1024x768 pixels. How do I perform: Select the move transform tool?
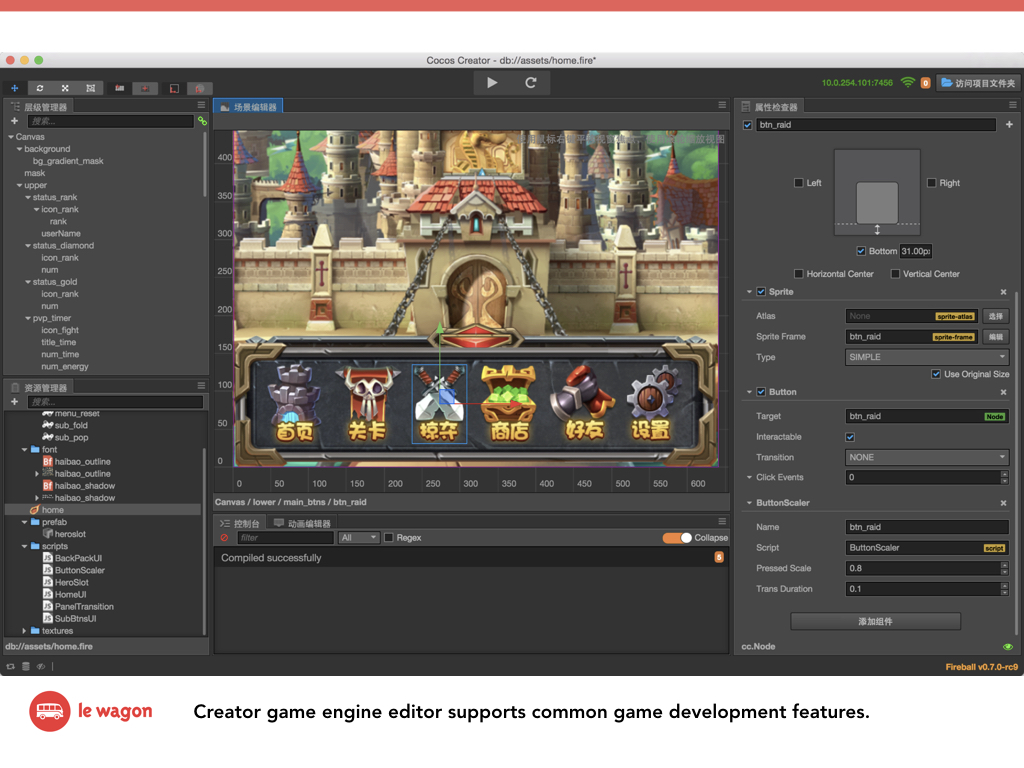pos(14,88)
